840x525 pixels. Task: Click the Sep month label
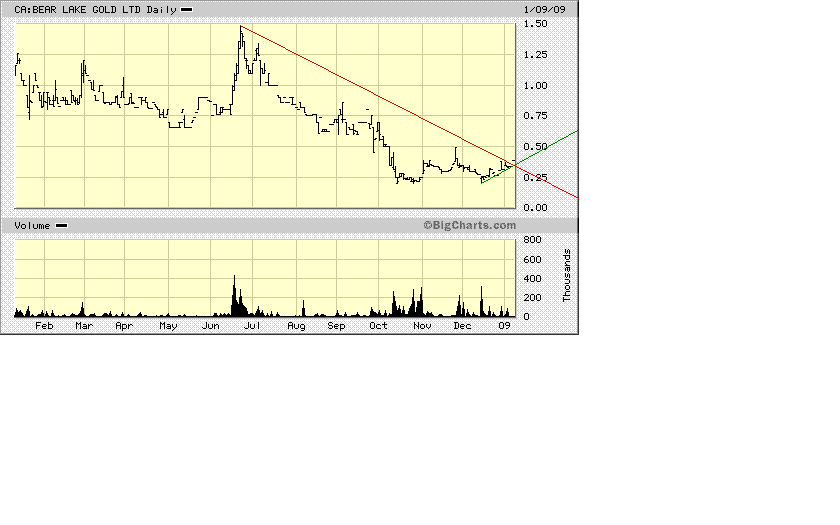(336, 326)
